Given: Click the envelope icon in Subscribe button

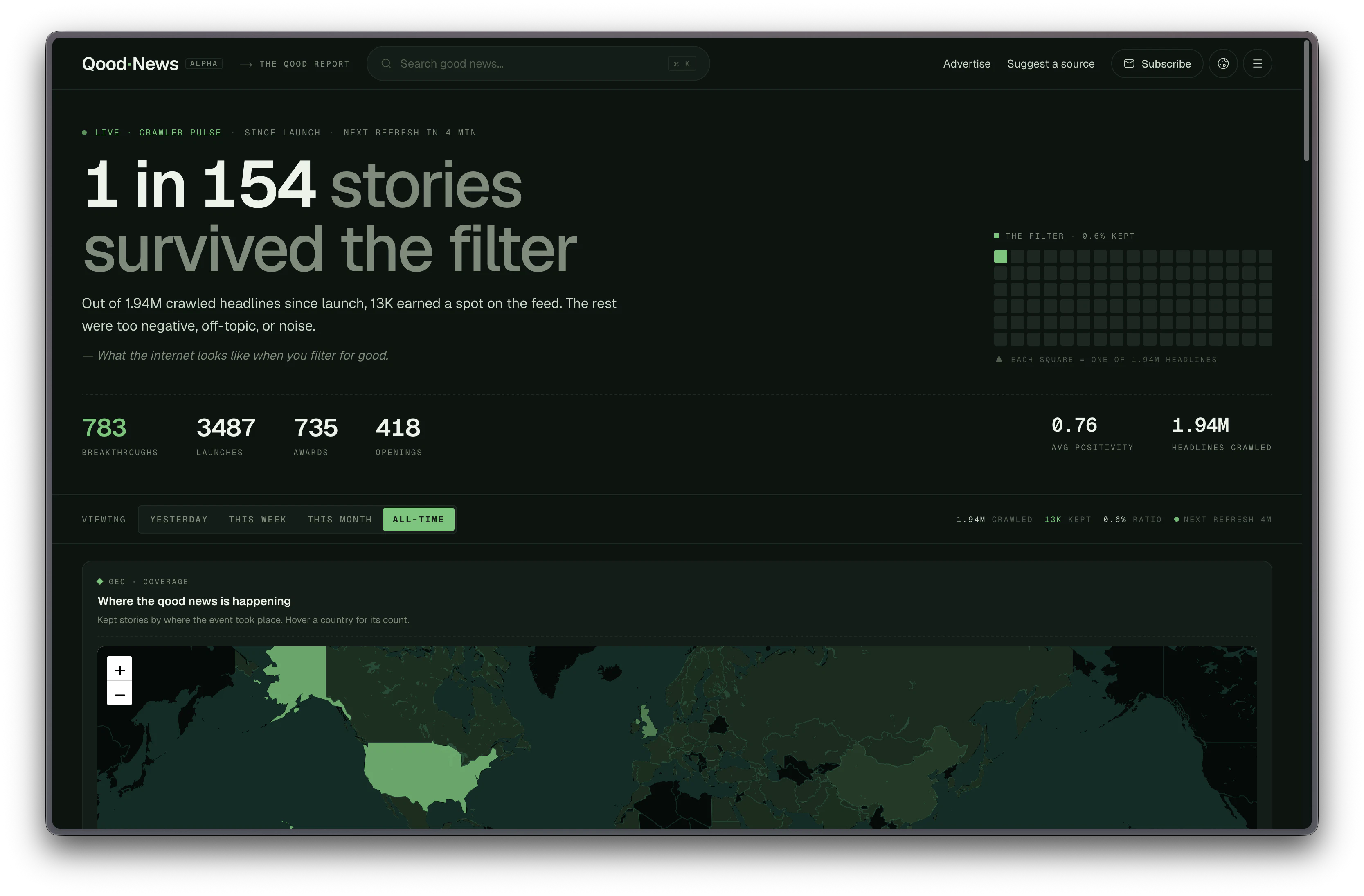Looking at the screenshot, I should (1128, 64).
